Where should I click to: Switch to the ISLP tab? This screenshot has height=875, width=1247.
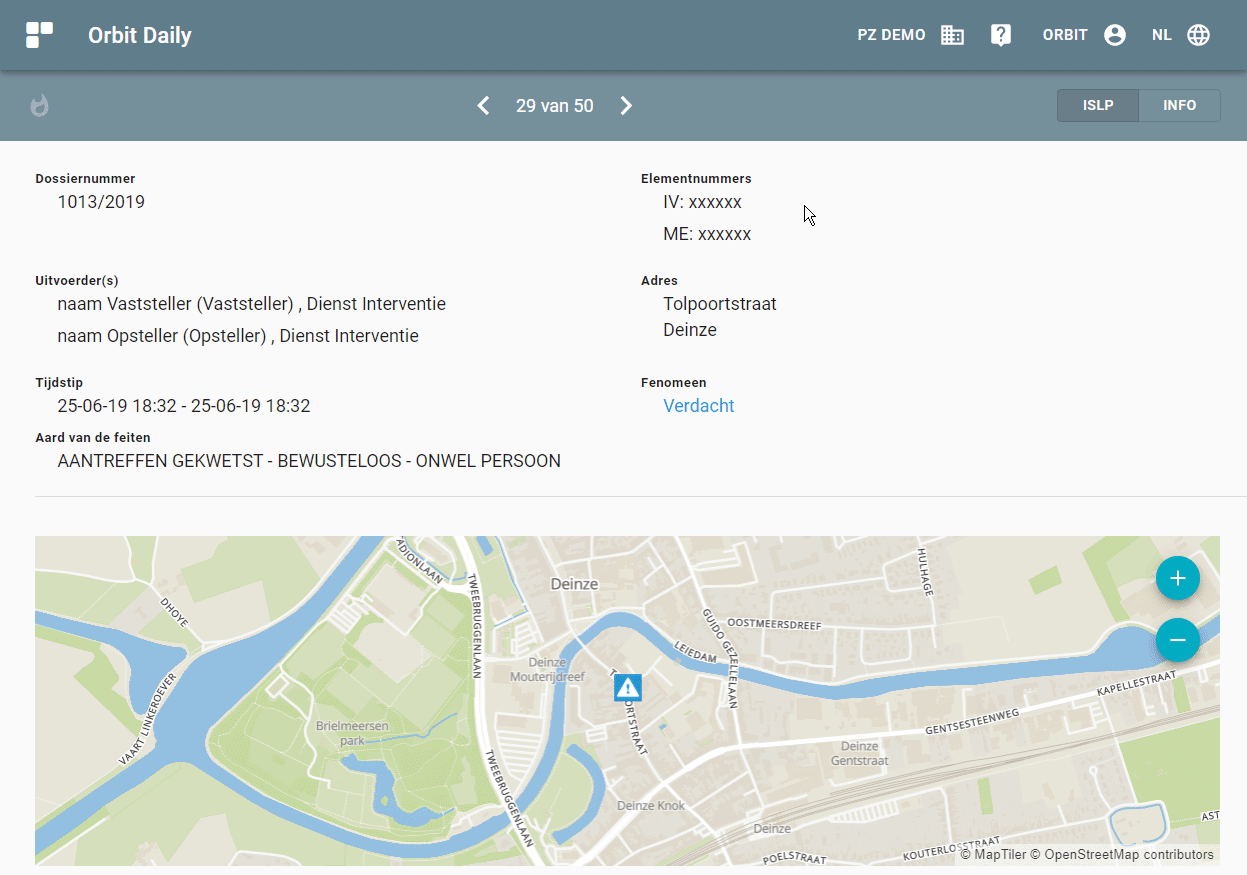1097,105
